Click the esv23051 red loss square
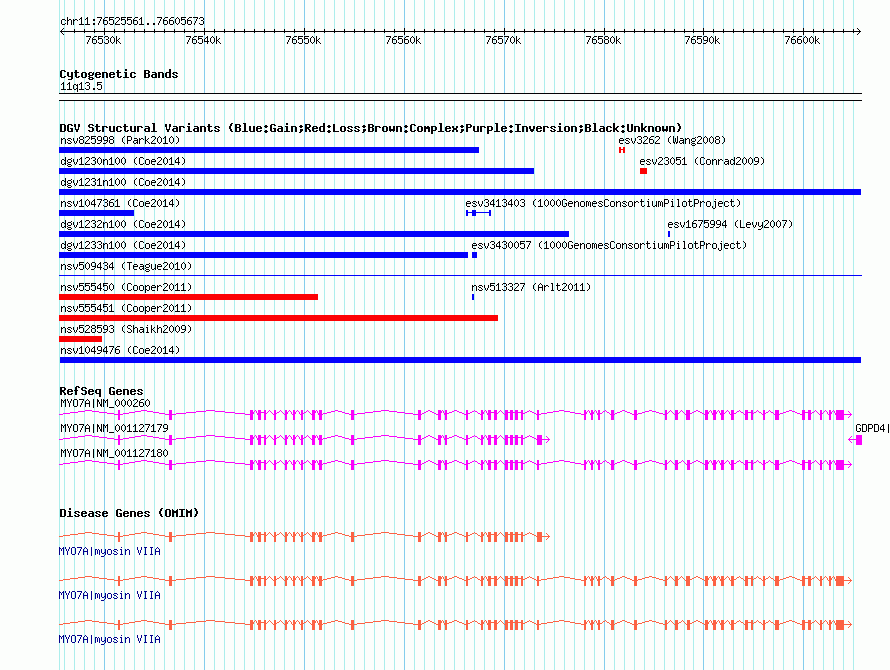890x670 pixels. pyautogui.click(x=643, y=171)
